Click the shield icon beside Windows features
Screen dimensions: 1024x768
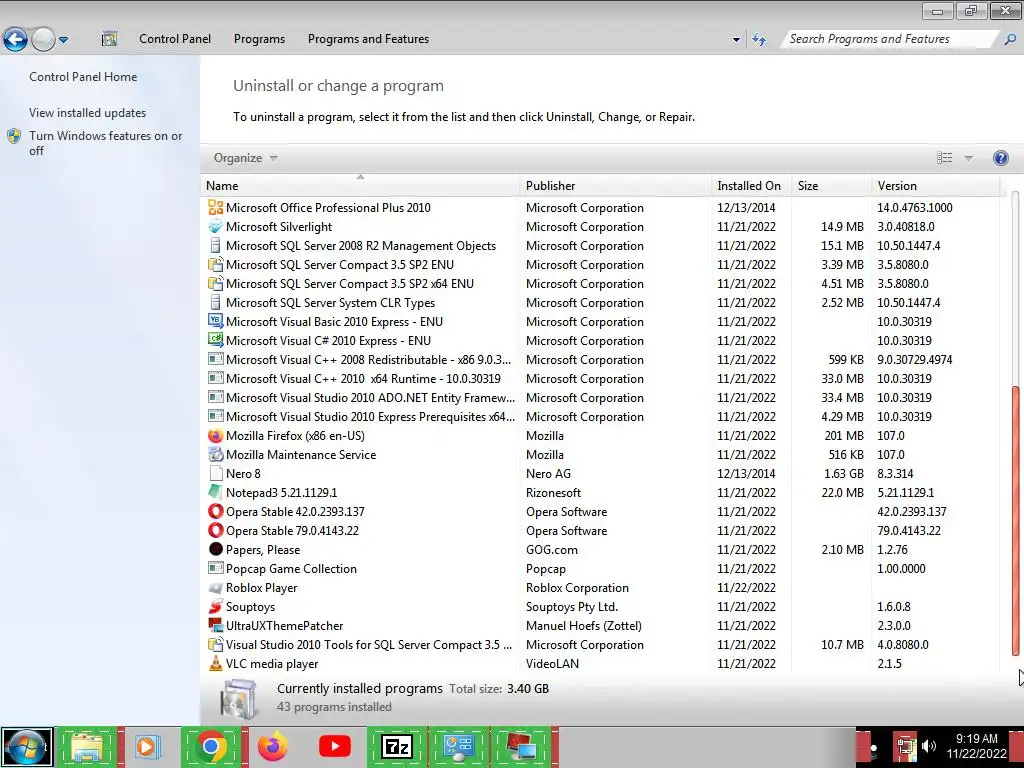coord(14,136)
